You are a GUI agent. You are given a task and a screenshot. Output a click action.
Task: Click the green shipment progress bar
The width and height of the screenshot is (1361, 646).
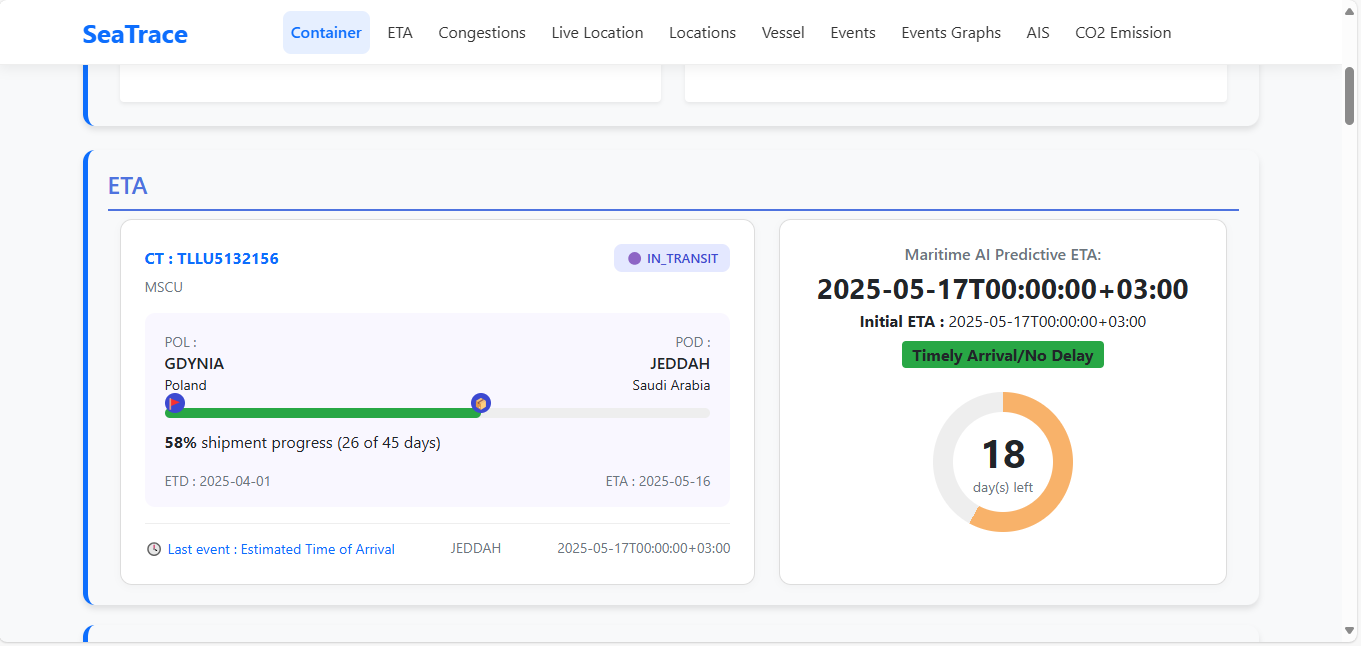click(322, 413)
